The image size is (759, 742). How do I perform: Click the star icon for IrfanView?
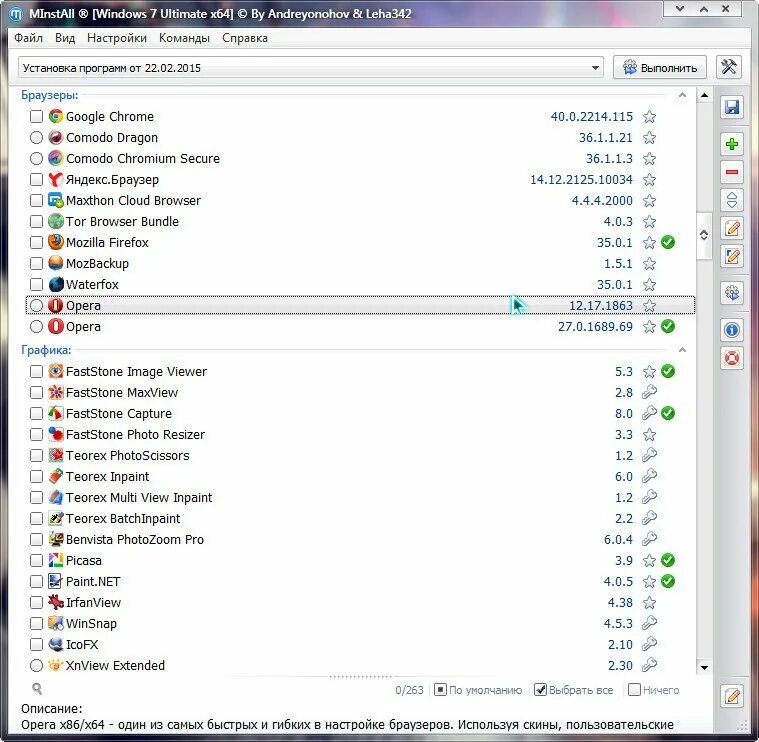click(649, 603)
